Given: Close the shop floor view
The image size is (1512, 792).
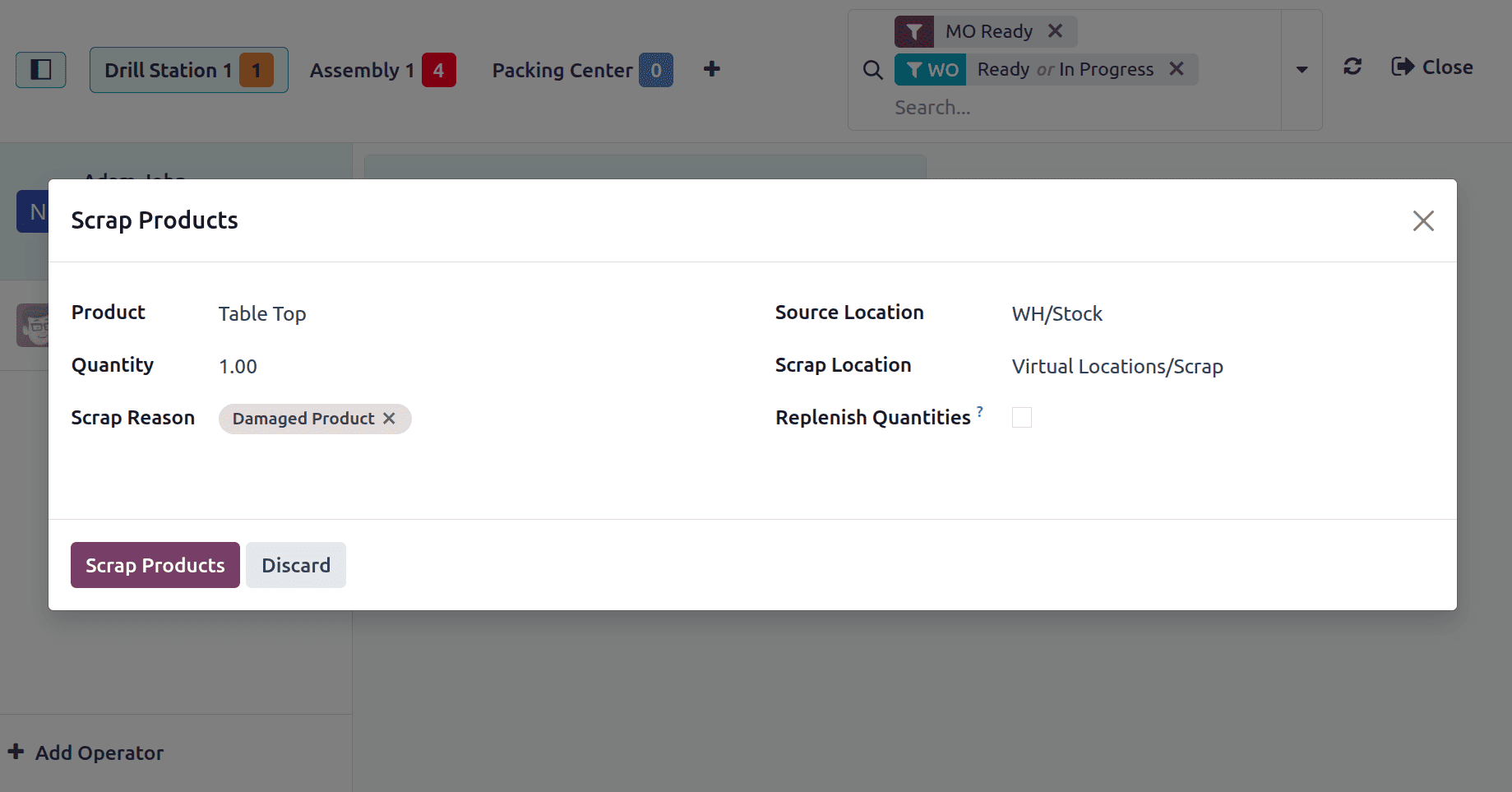Looking at the screenshot, I should click(1432, 67).
